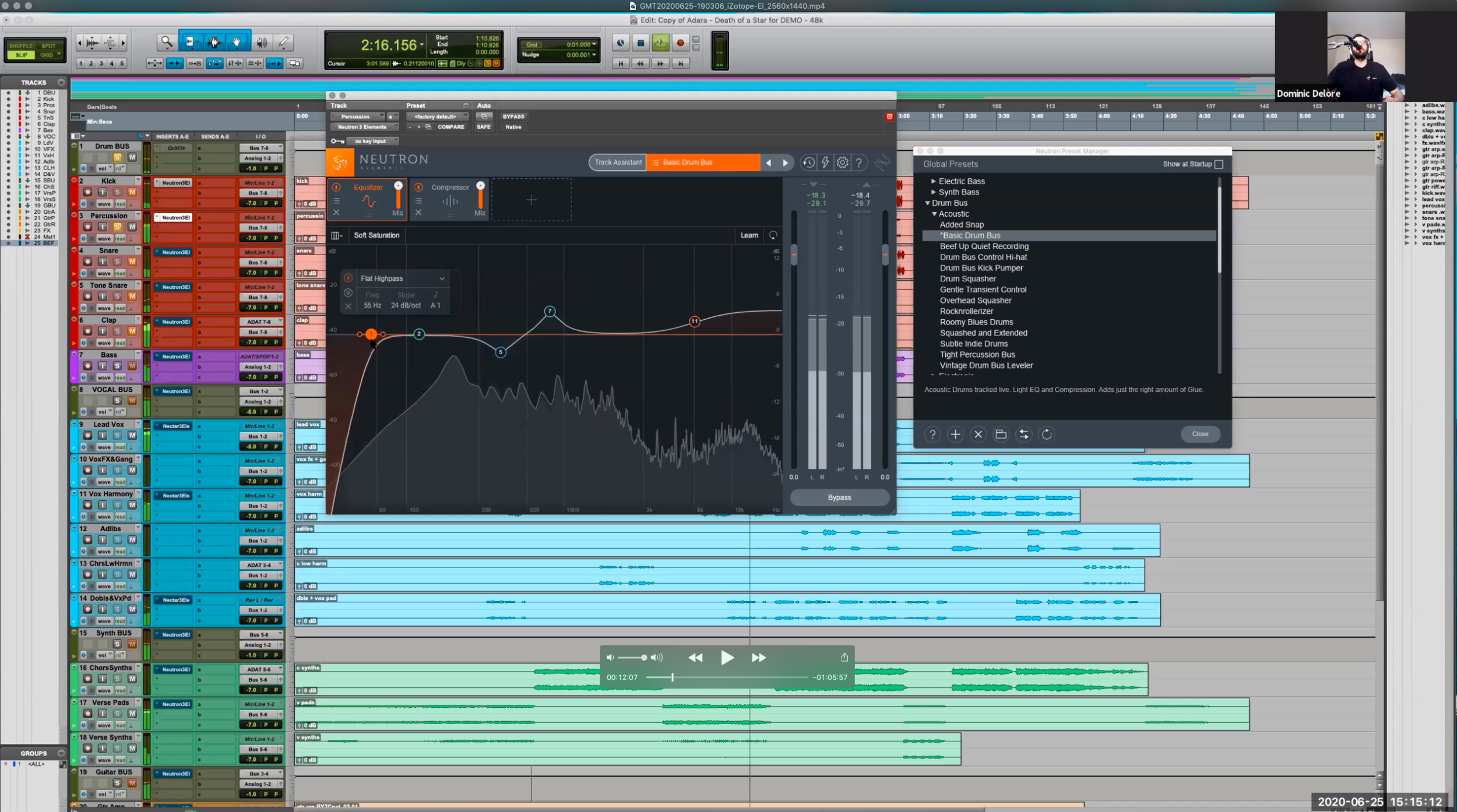This screenshot has width=1457, height=812.
Task: Enable SHUFFLE edit mode
Action: click(20, 45)
